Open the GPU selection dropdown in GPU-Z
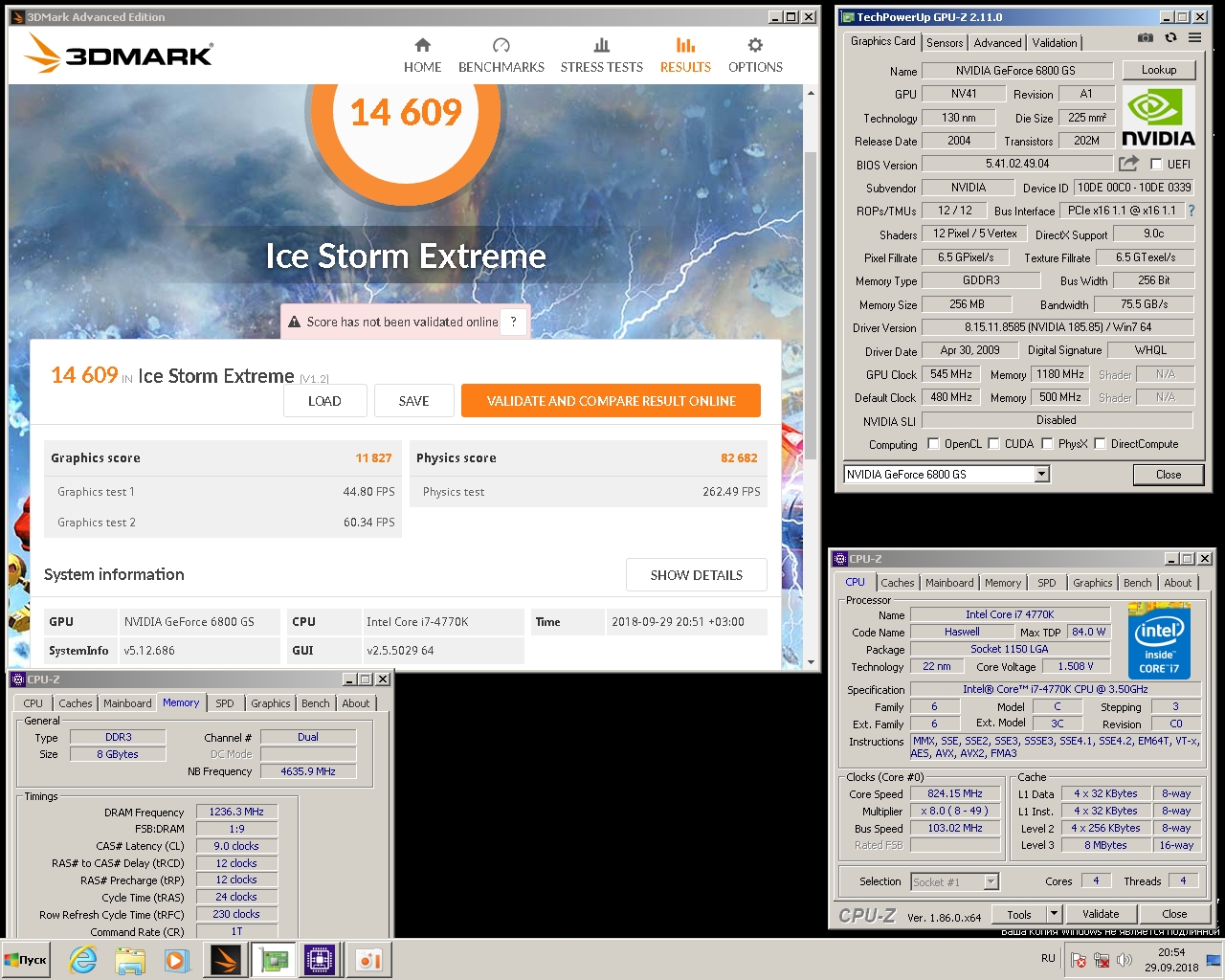Viewport: 1225px width, 980px height. click(1042, 474)
